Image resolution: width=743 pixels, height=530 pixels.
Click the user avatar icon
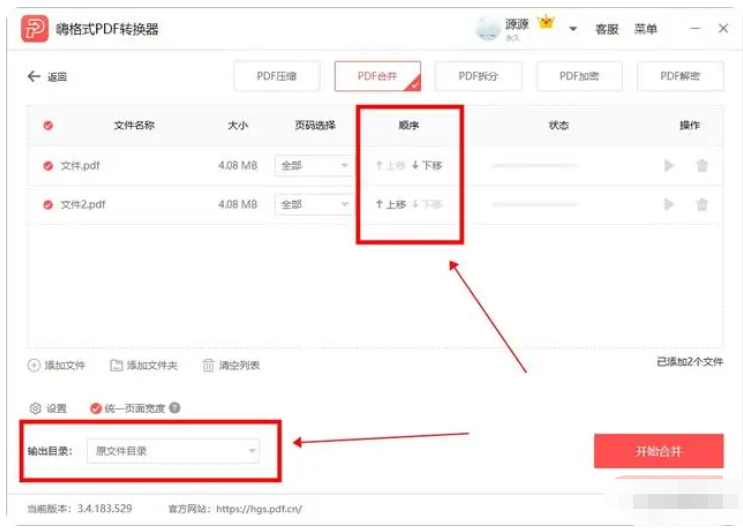pyautogui.click(x=487, y=29)
